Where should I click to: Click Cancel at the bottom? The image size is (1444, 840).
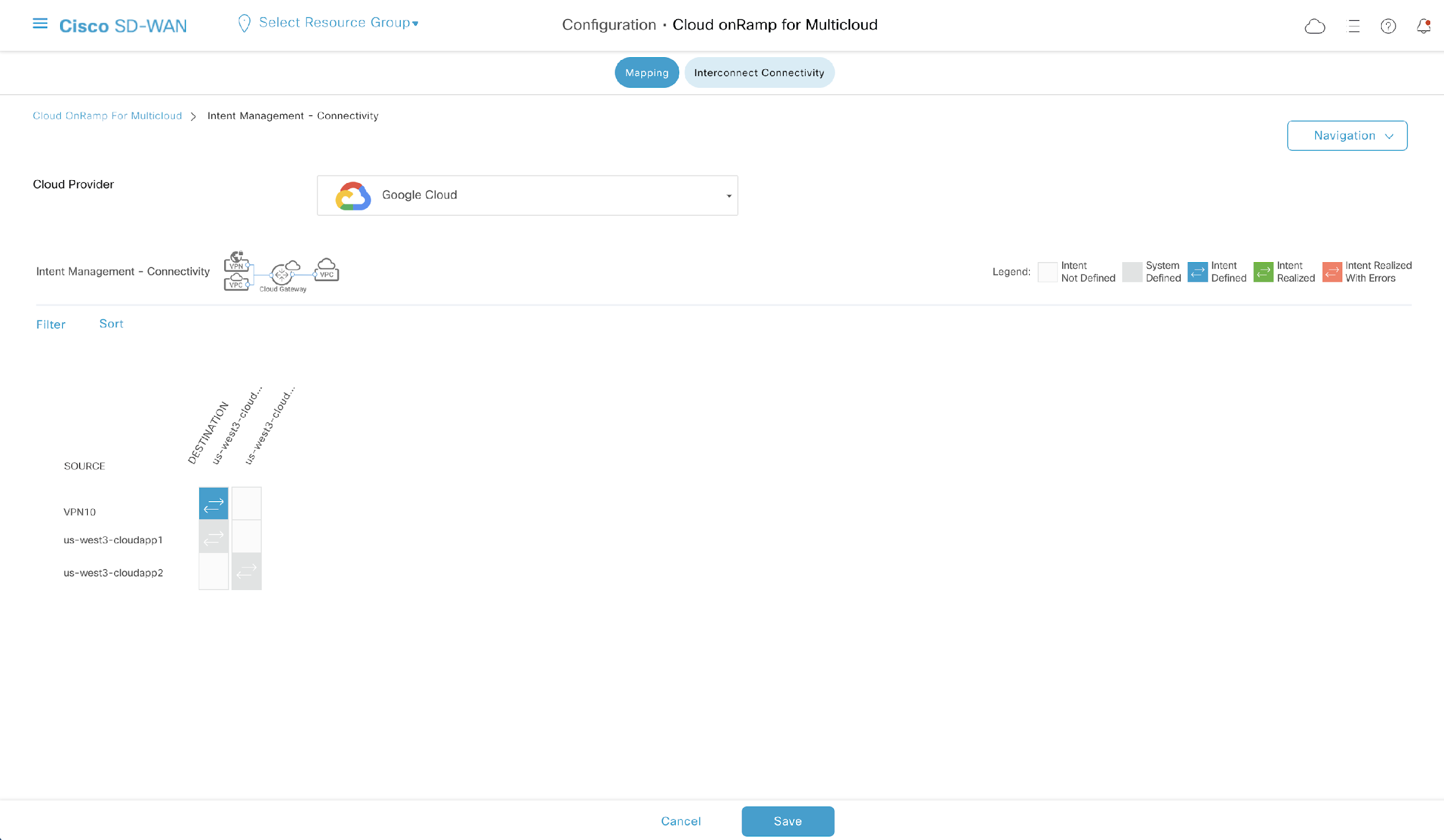click(x=680, y=822)
